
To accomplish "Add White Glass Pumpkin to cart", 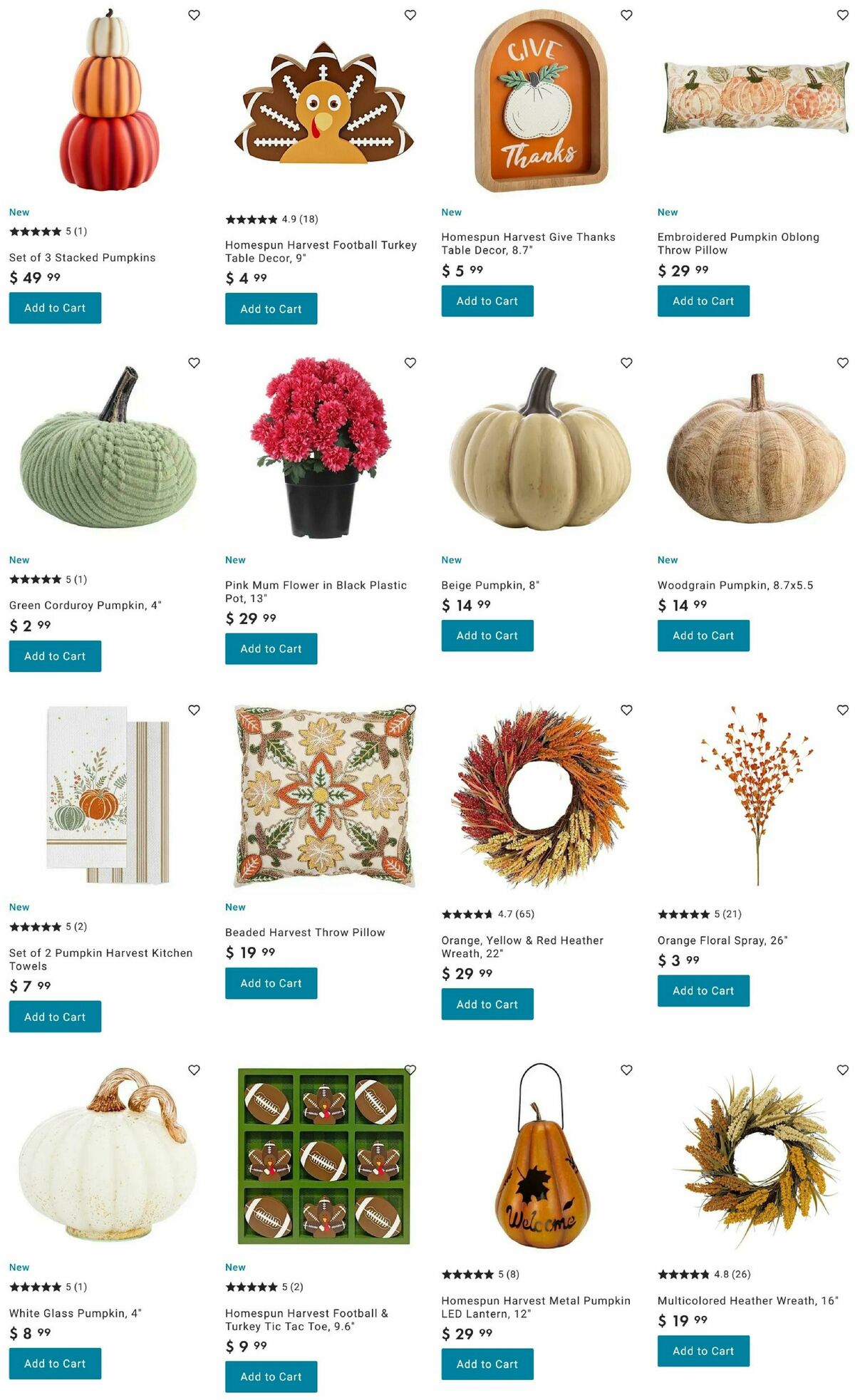I will click(55, 1364).
